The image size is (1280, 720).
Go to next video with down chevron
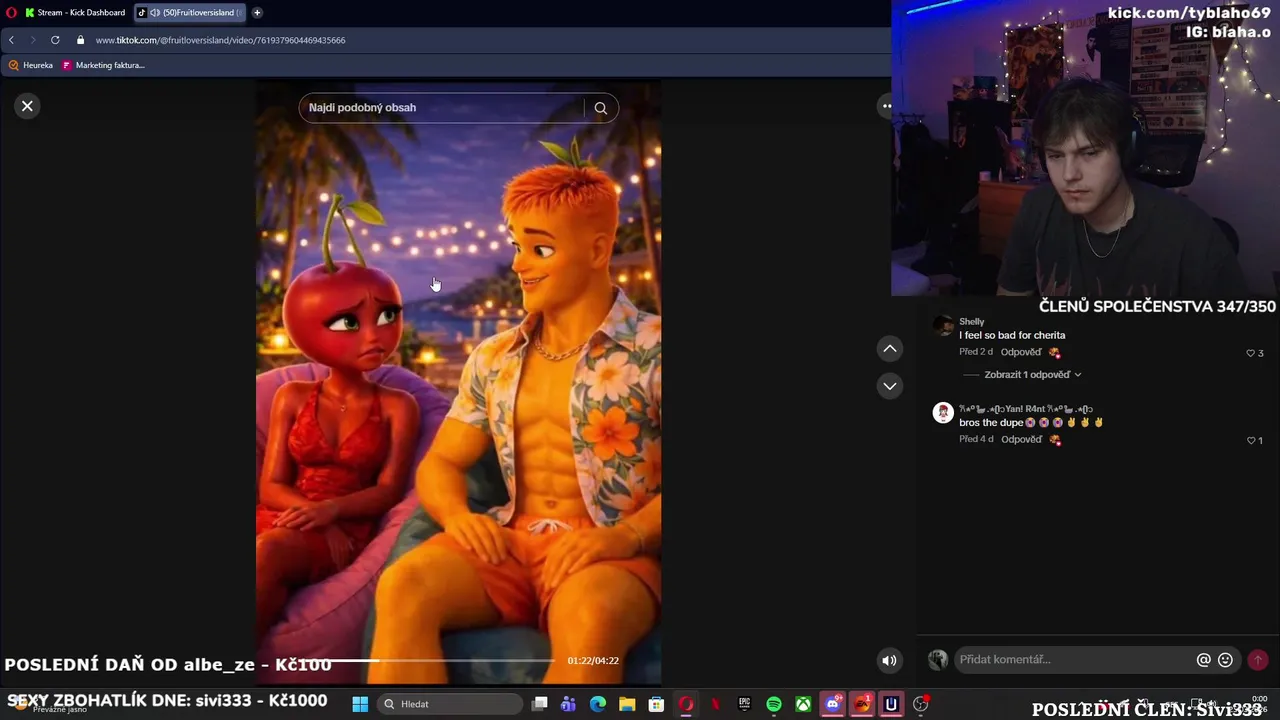[x=889, y=385]
